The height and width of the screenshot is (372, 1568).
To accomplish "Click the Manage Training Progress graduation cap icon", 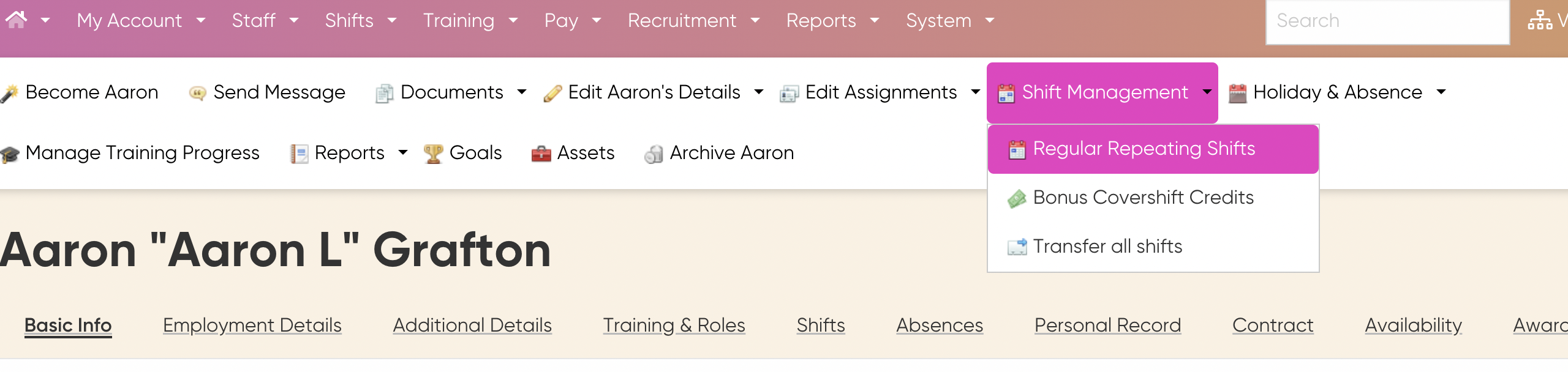I will click(x=9, y=154).
